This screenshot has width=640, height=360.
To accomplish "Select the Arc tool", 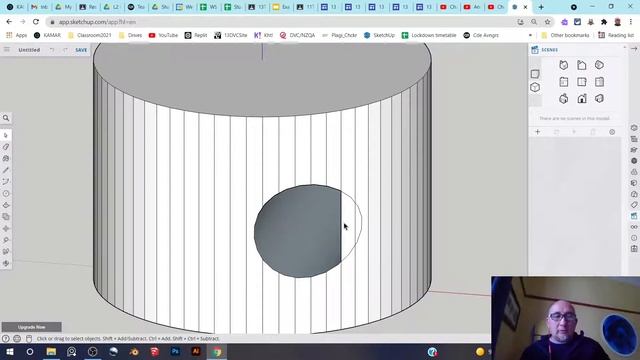I will coord(6,182).
